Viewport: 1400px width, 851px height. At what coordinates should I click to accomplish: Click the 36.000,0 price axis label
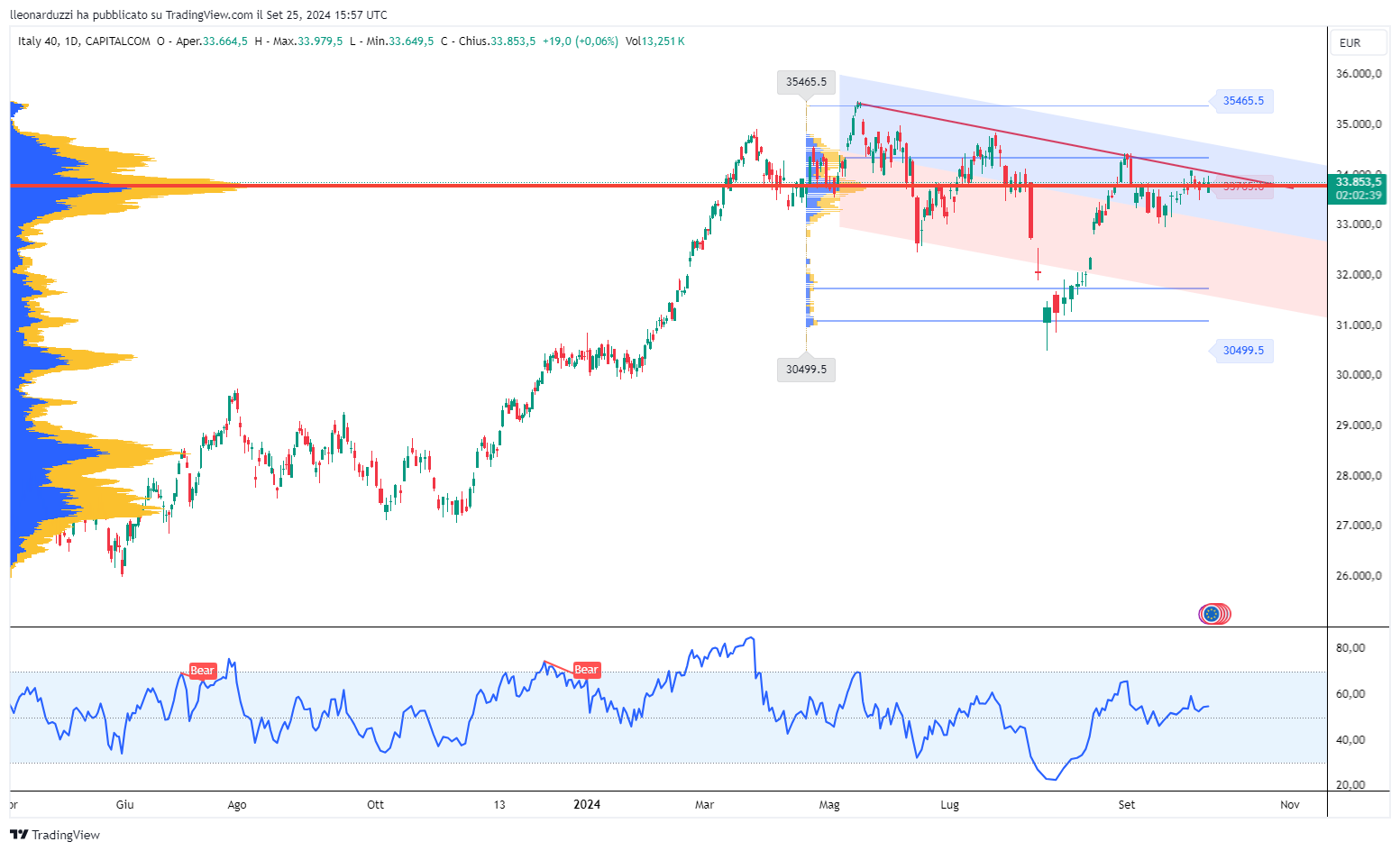click(1359, 74)
